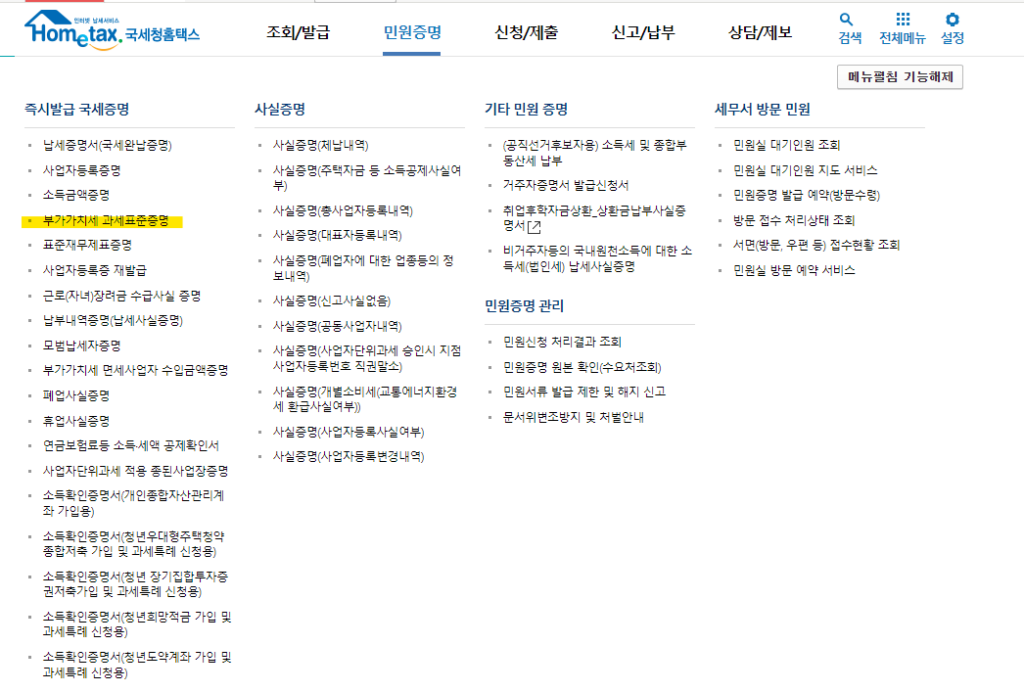Click the Hometax logo
1024x692 pixels.
click(x=112, y=30)
